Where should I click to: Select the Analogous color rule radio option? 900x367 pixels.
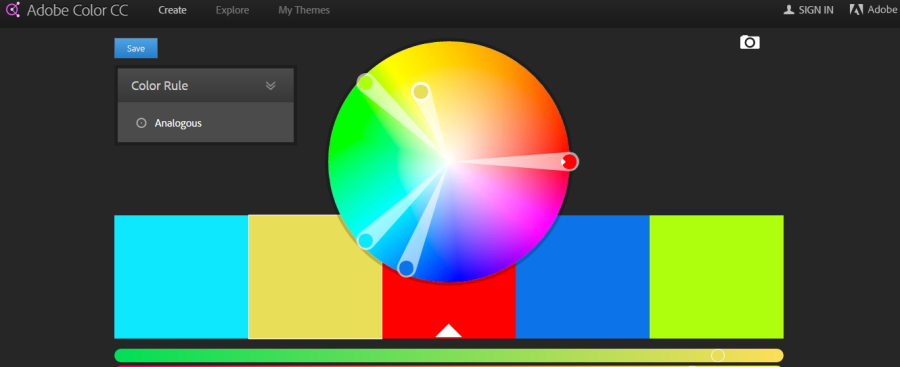pyautogui.click(x=141, y=123)
